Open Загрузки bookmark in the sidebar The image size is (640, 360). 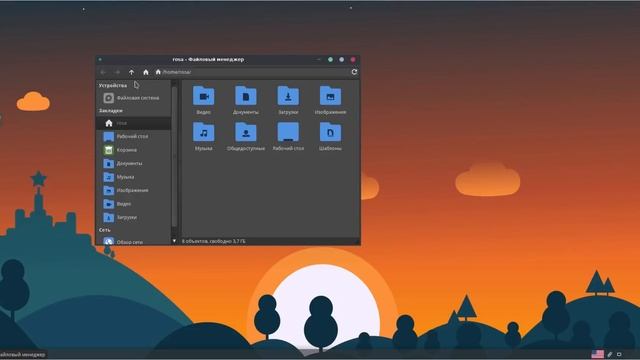coord(133,217)
